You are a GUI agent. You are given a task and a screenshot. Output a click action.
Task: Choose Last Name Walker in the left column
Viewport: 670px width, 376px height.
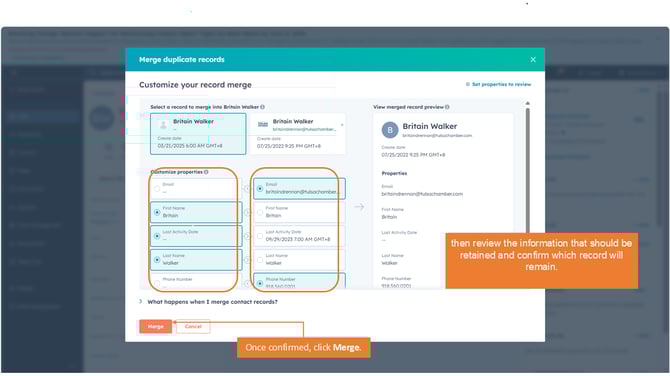tap(196, 259)
